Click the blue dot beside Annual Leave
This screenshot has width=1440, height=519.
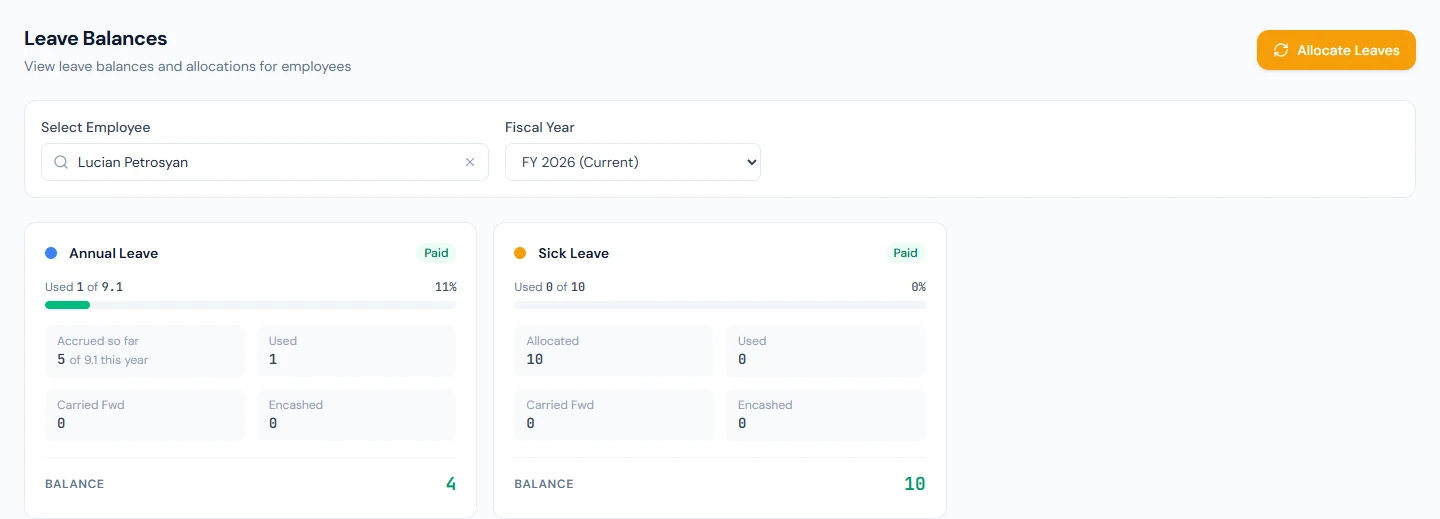51,253
